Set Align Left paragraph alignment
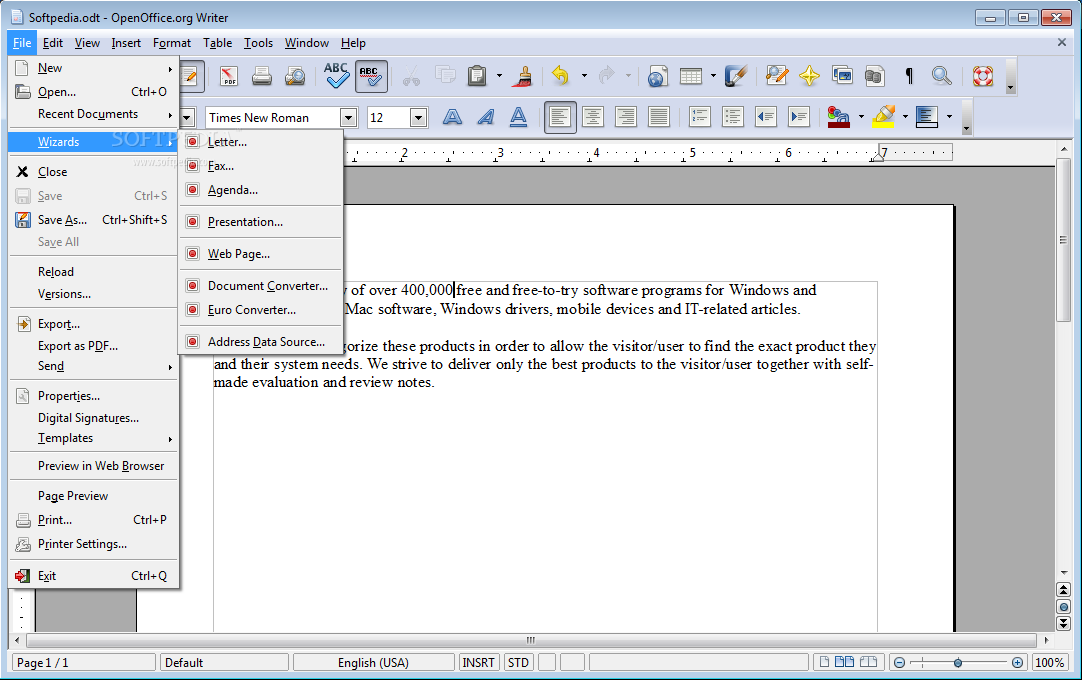The height and width of the screenshot is (680, 1082). pos(560,117)
